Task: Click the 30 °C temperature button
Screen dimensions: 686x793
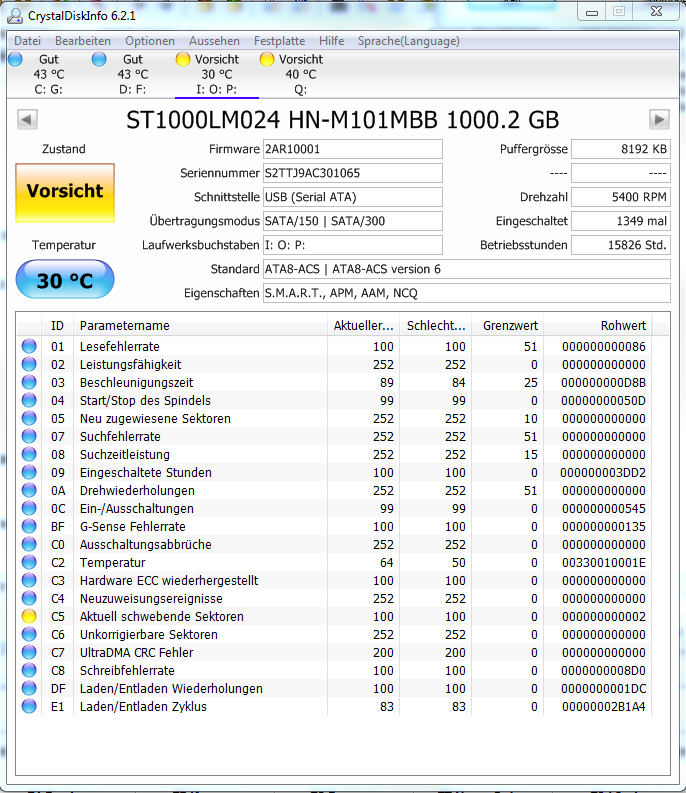Action: coord(65,280)
